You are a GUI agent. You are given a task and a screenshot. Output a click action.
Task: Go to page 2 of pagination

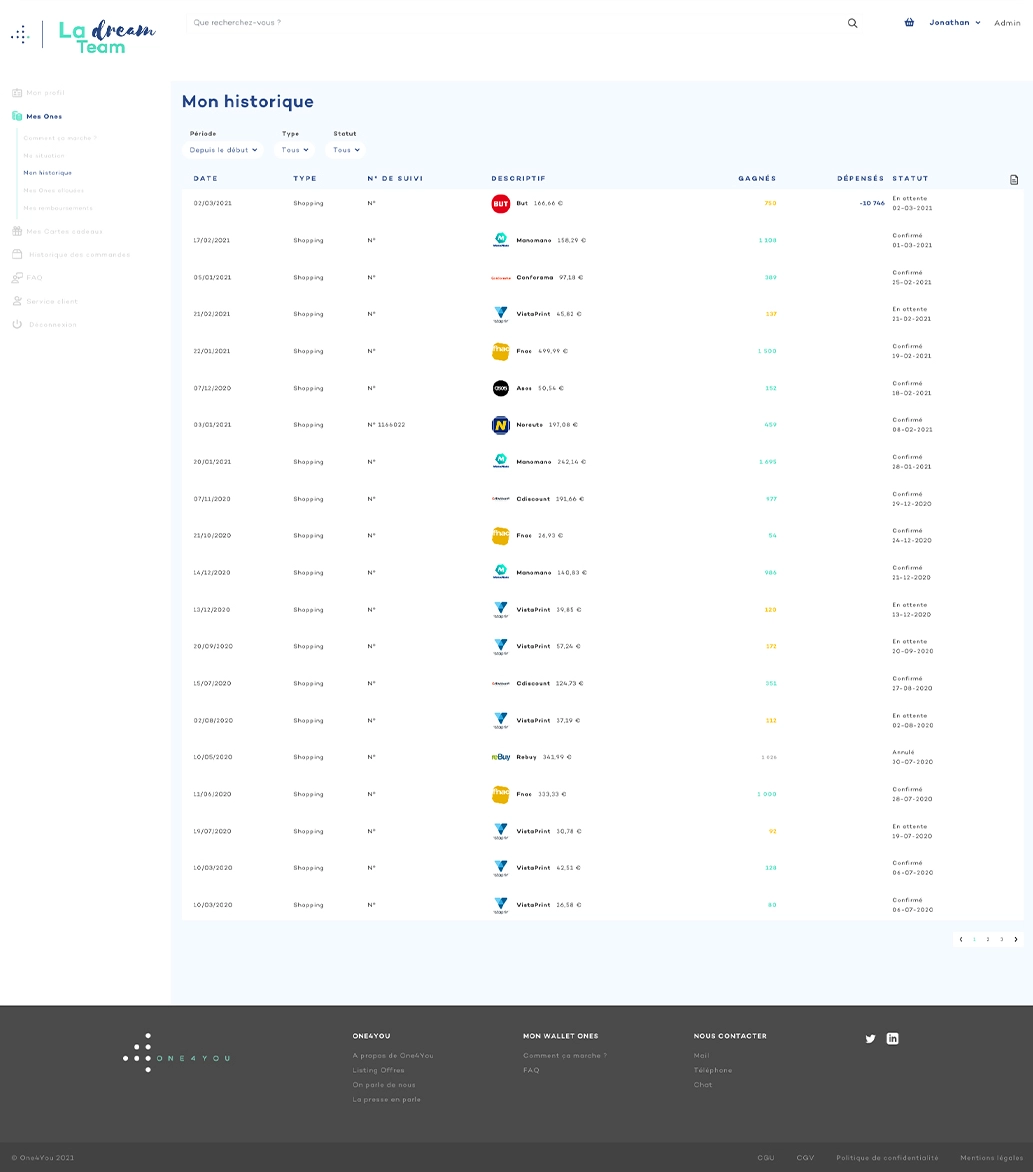(x=988, y=940)
